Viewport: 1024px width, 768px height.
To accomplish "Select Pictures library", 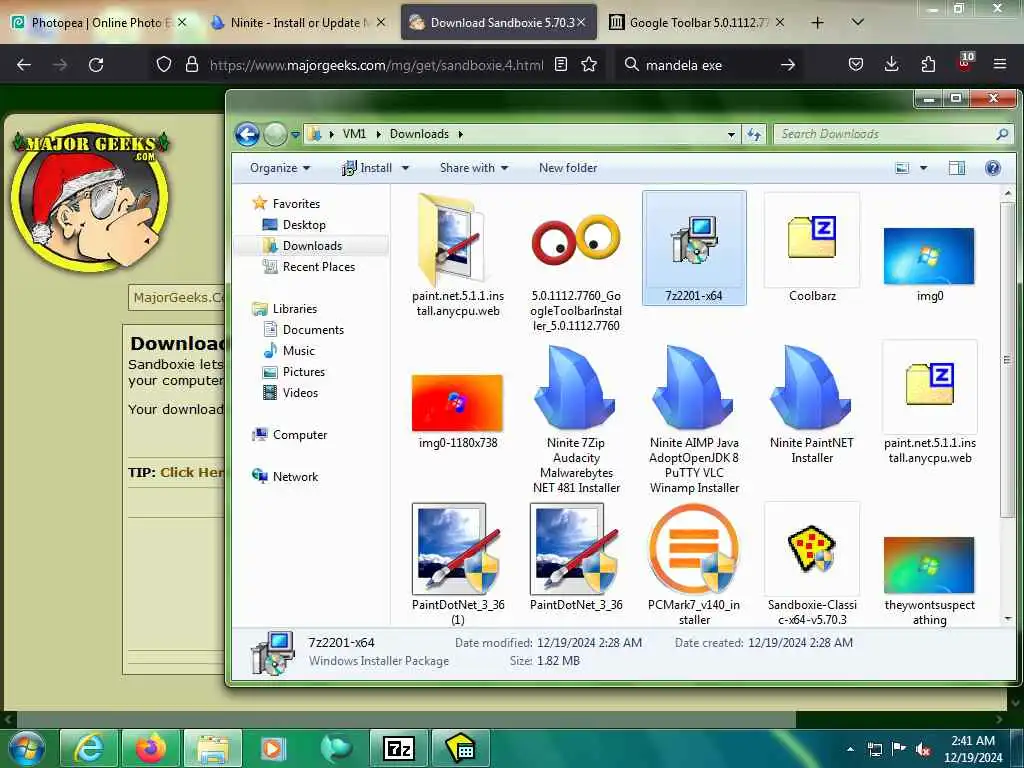I will pos(294,372).
